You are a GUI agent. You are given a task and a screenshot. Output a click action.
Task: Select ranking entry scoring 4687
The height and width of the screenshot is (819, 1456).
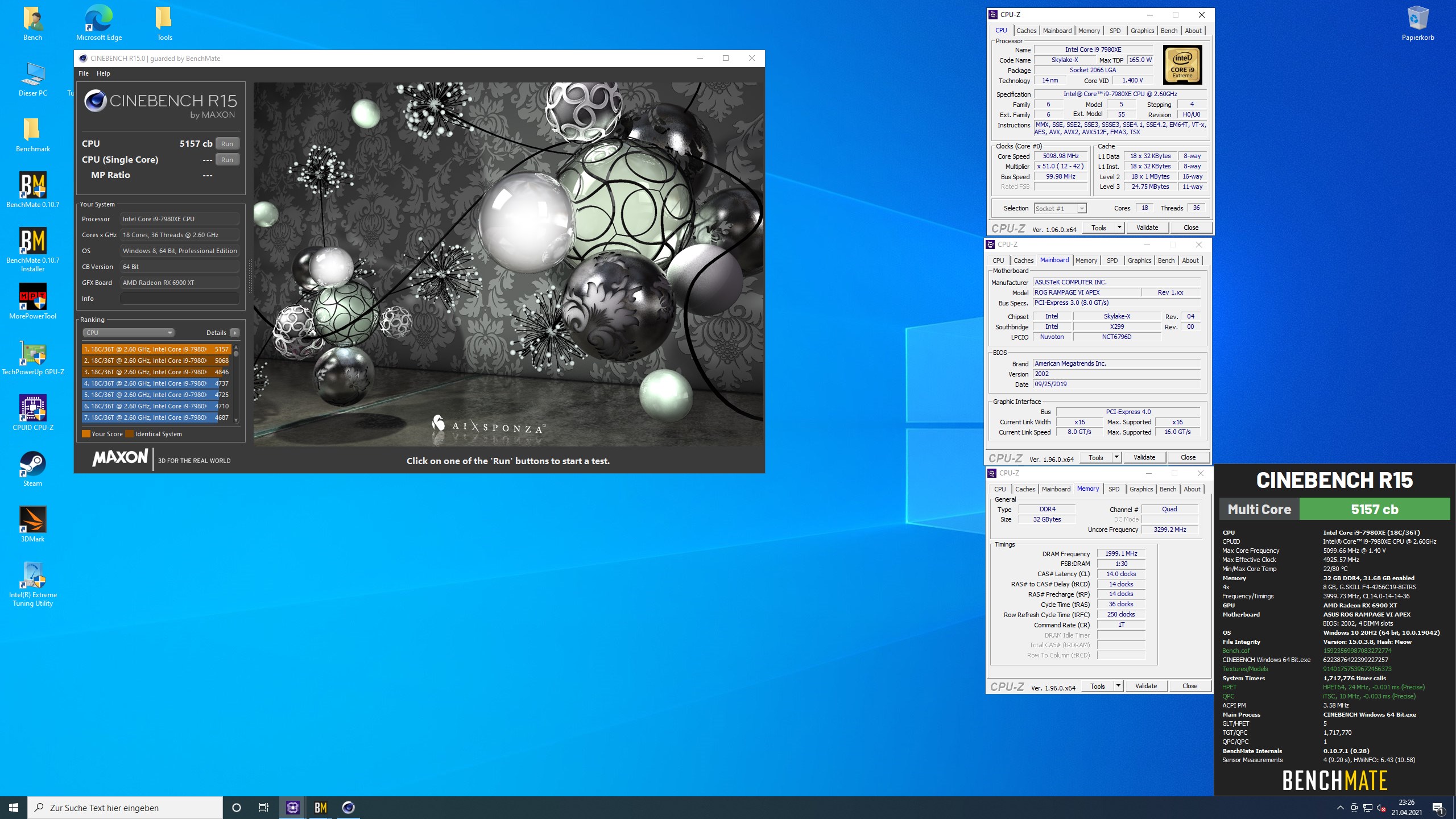tap(156, 417)
